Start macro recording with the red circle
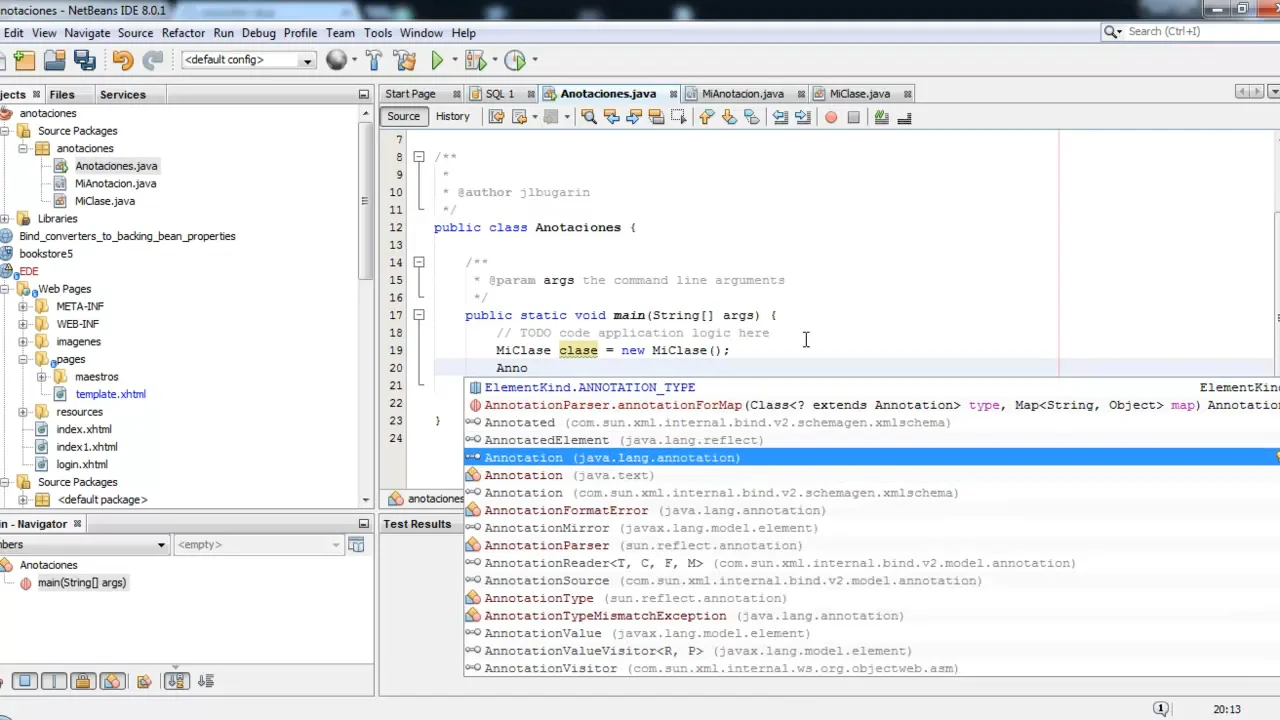The height and width of the screenshot is (720, 1280). (x=830, y=117)
